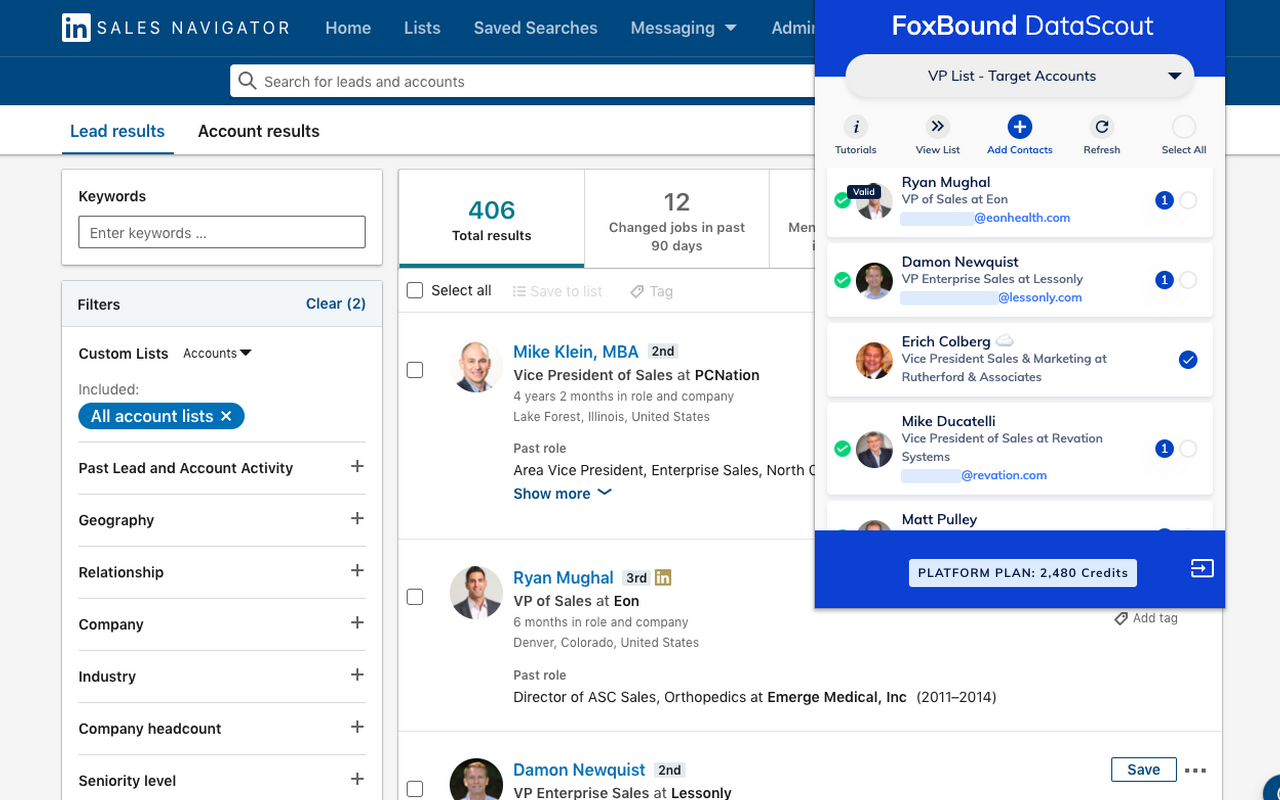Expand the Relationship filter
Viewport: 1280px width, 800px height.
click(357, 570)
